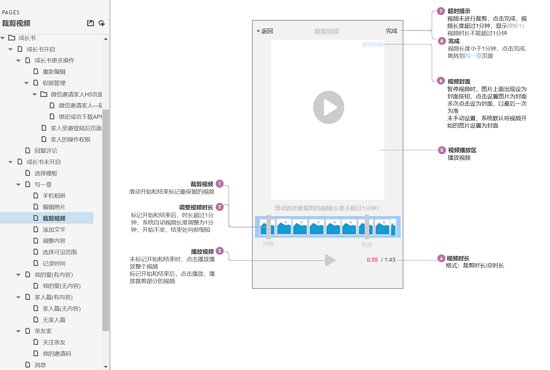Click the 完成 button in the phone mockup header

tap(391, 31)
